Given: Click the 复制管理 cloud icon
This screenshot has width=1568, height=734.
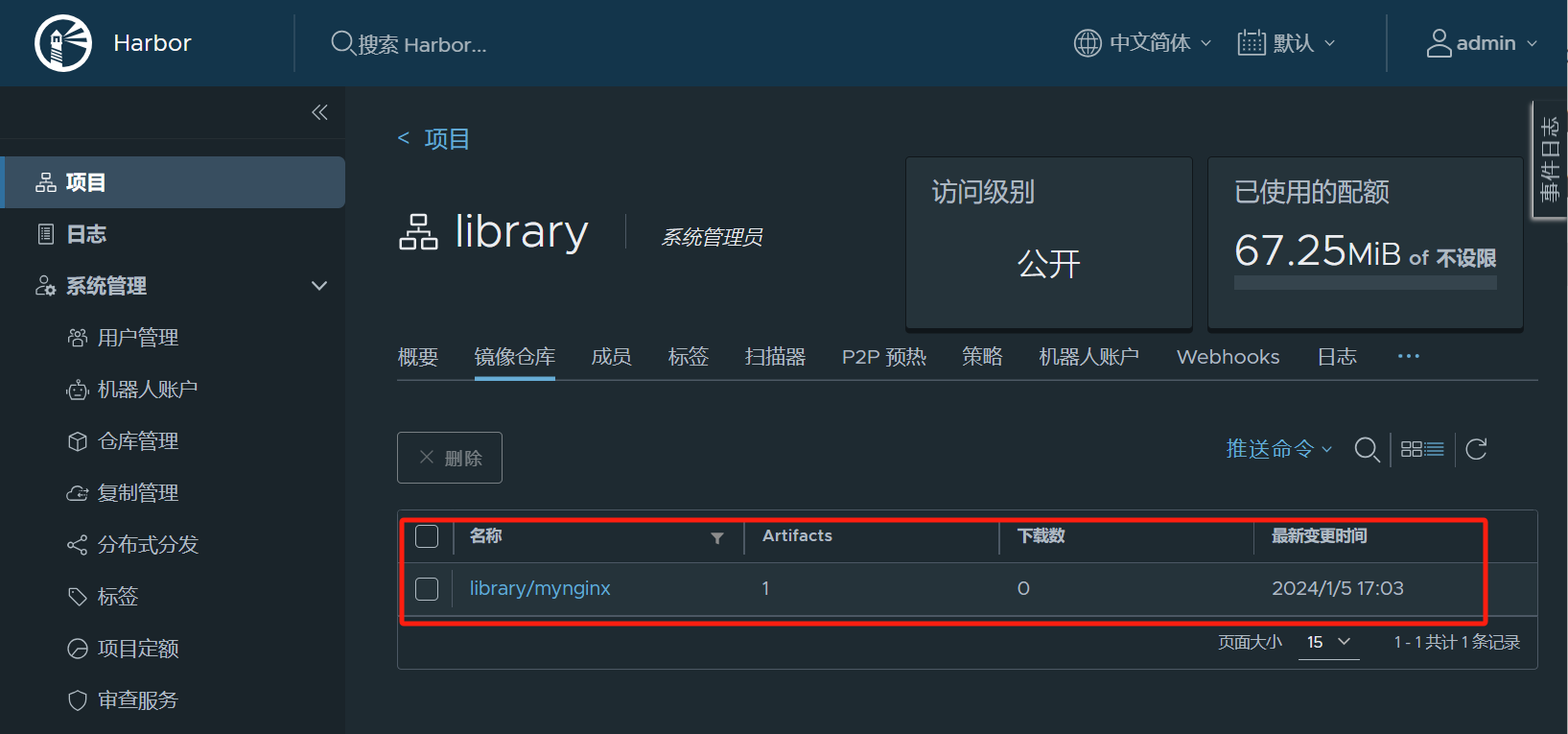Looking at the screenshot, I should pos(78,493).
